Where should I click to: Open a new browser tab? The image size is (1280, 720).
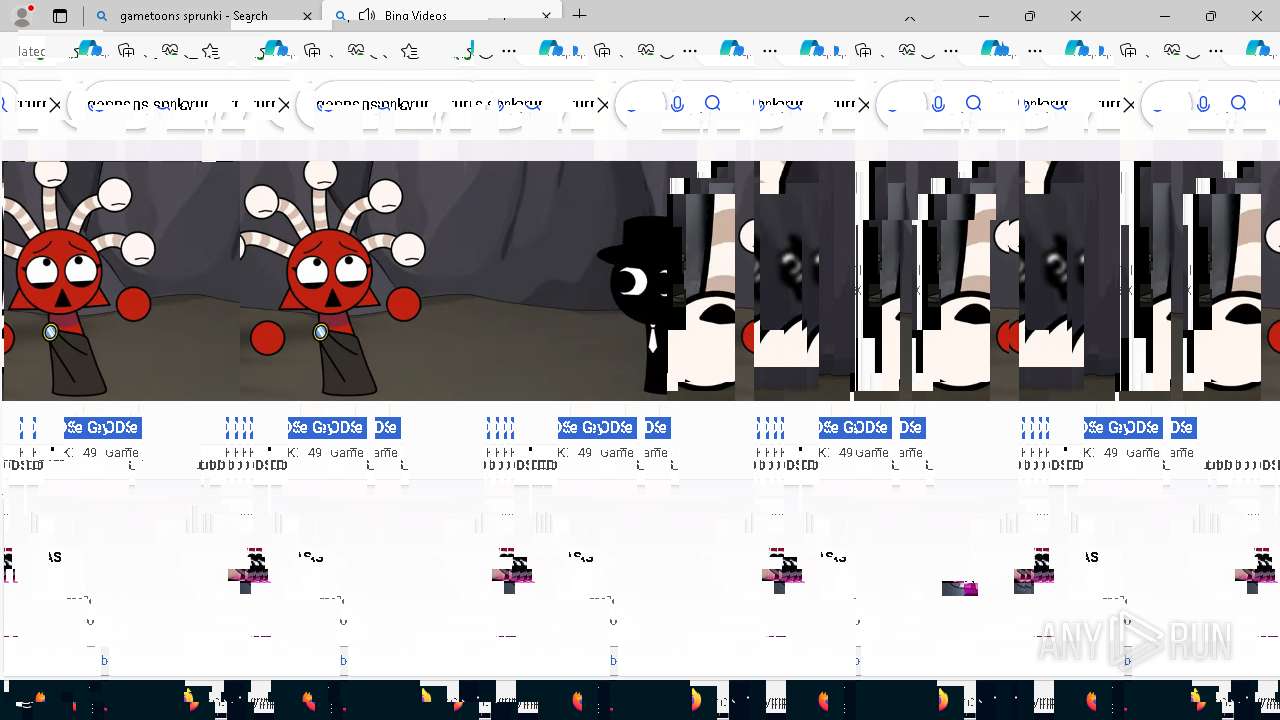coord(579,15)
